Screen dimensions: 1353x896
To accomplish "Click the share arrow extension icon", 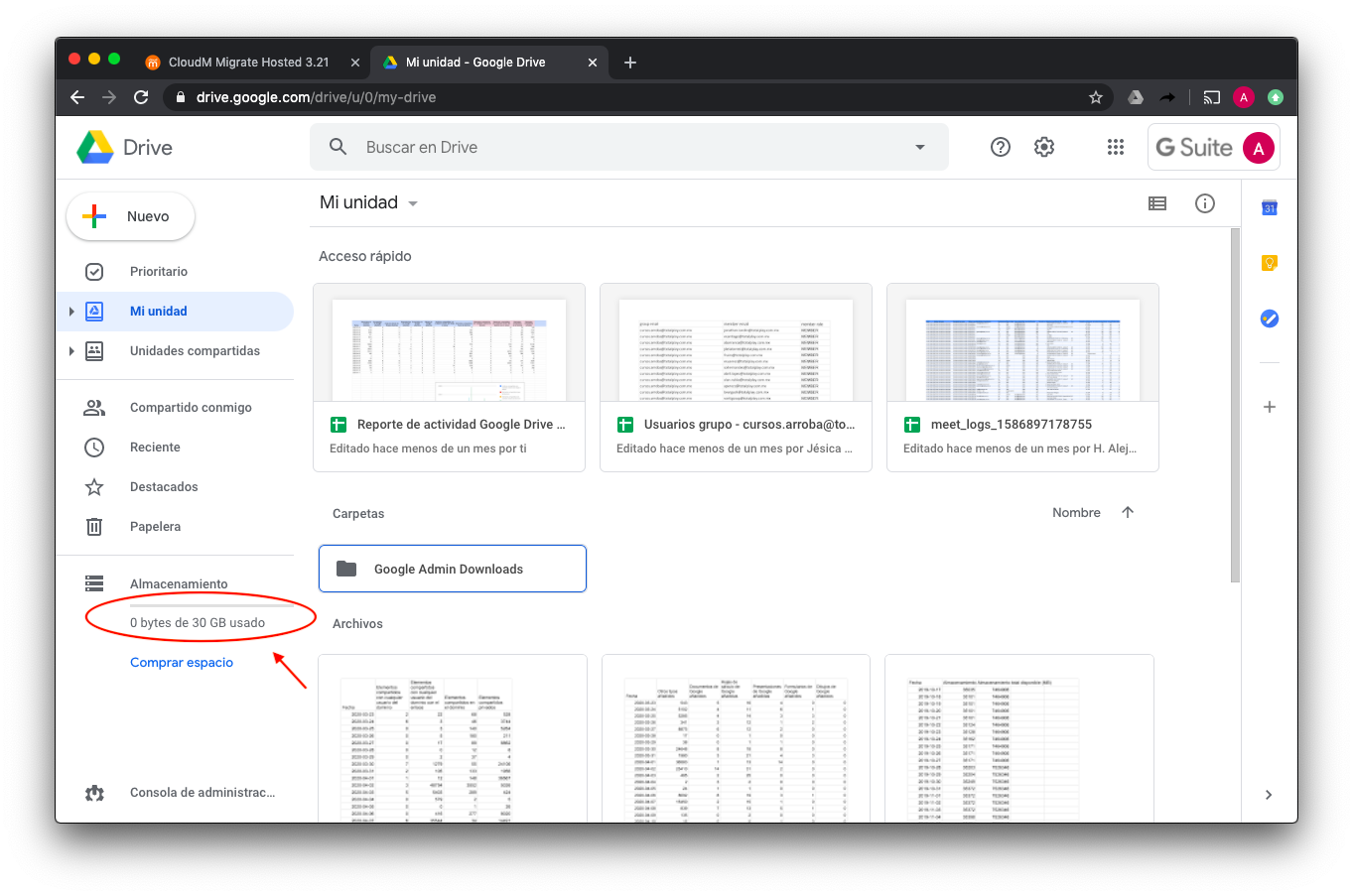I will (1168, 97).
